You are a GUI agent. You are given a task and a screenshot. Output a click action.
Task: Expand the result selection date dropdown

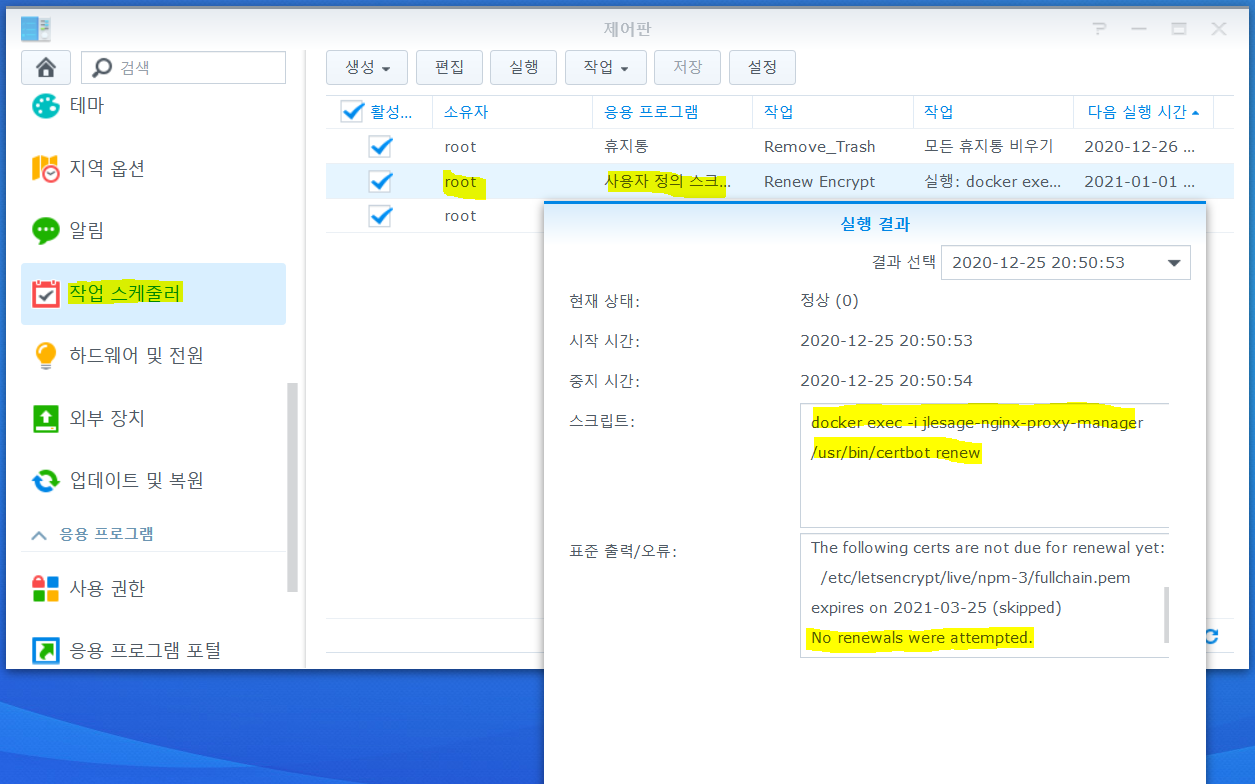(x=1173, y=263)
